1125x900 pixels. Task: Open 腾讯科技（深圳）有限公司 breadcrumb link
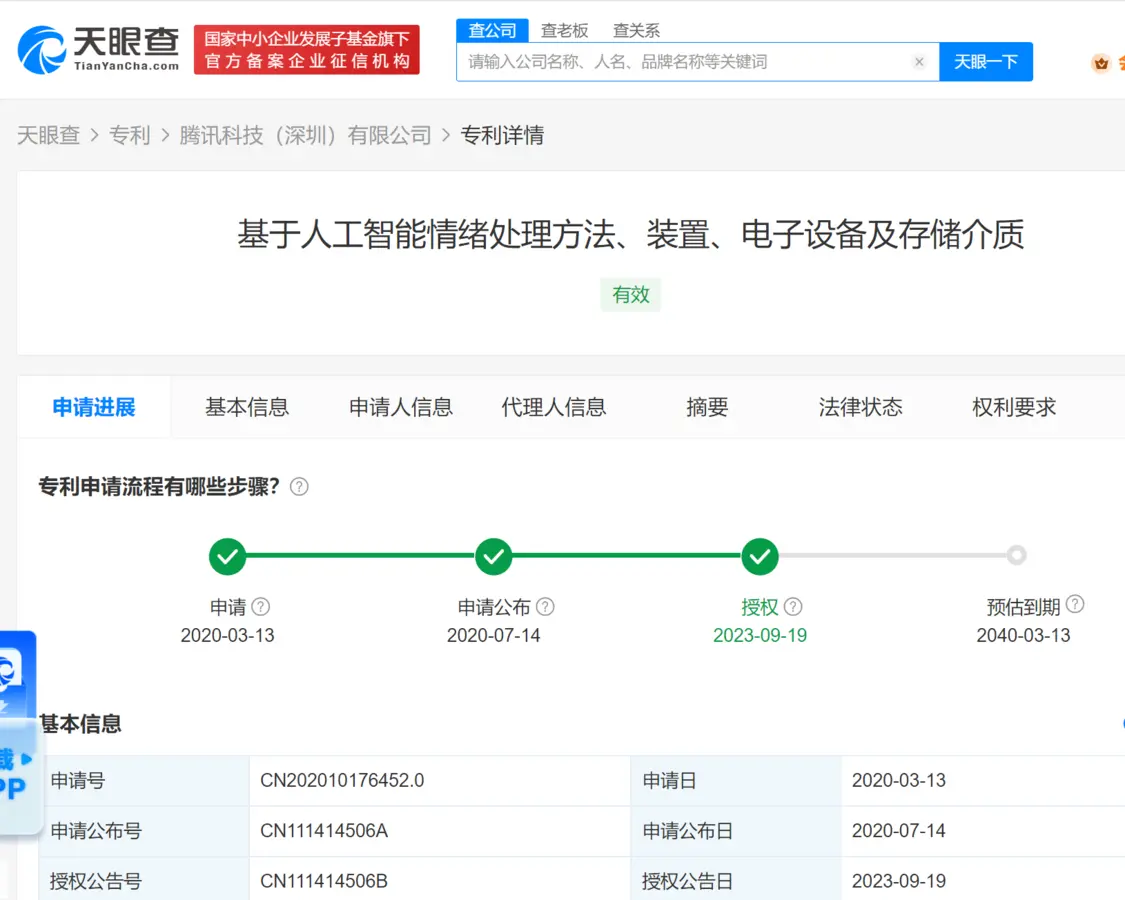[306, 135]
